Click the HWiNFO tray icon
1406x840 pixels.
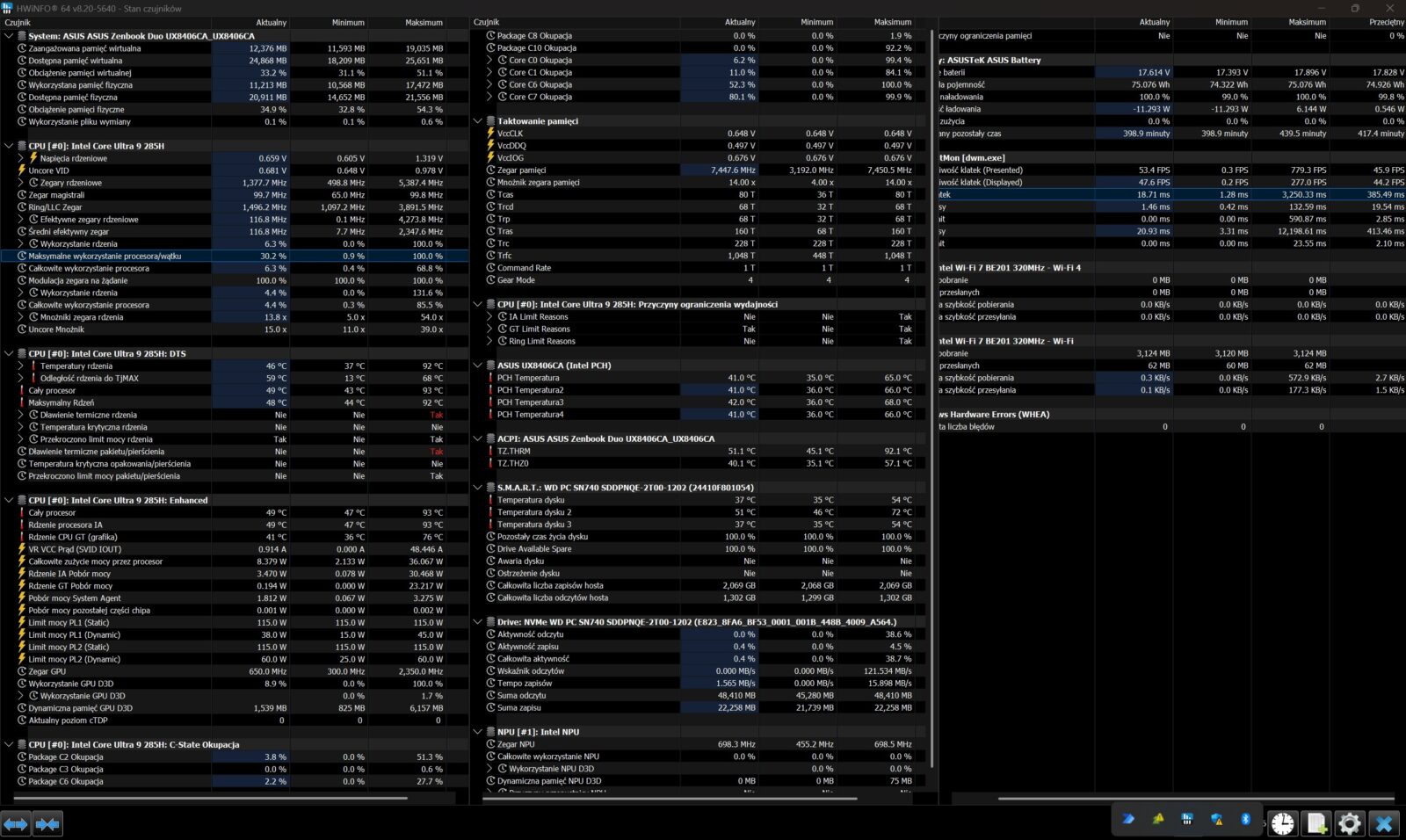tap(1187, 819)
